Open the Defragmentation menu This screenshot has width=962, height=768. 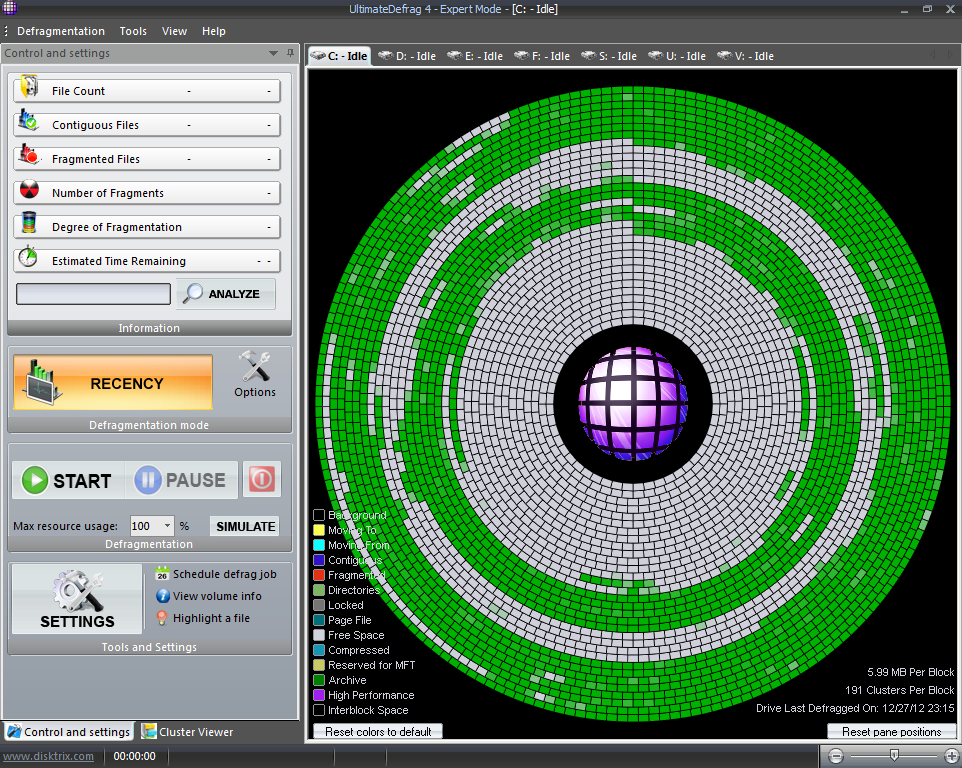pos(60,31)
